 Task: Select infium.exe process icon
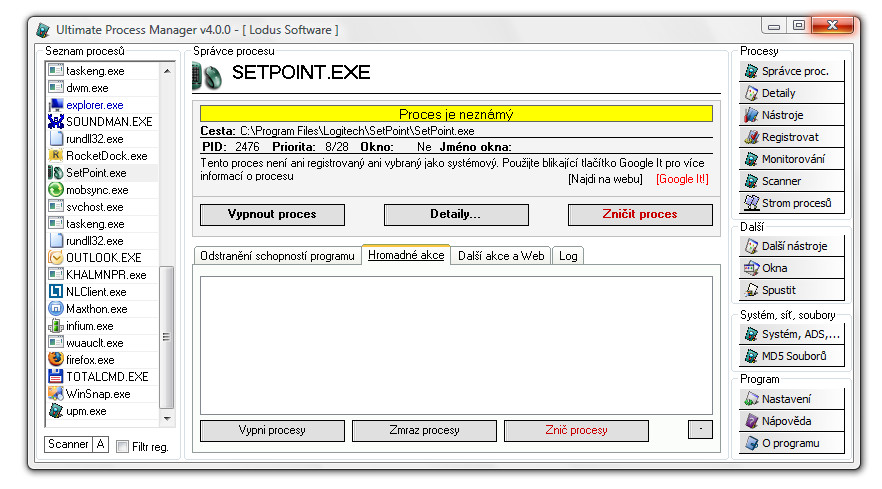point(56,325)
